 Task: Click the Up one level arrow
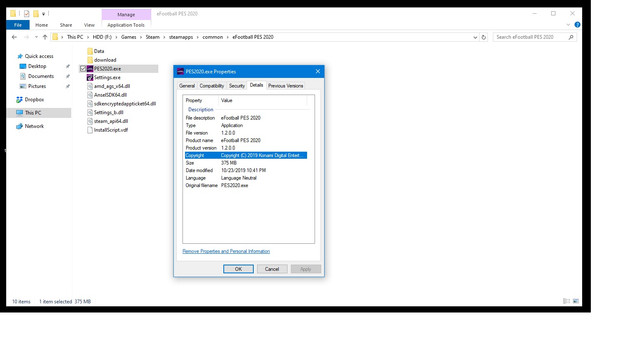[x=45, y=37]
